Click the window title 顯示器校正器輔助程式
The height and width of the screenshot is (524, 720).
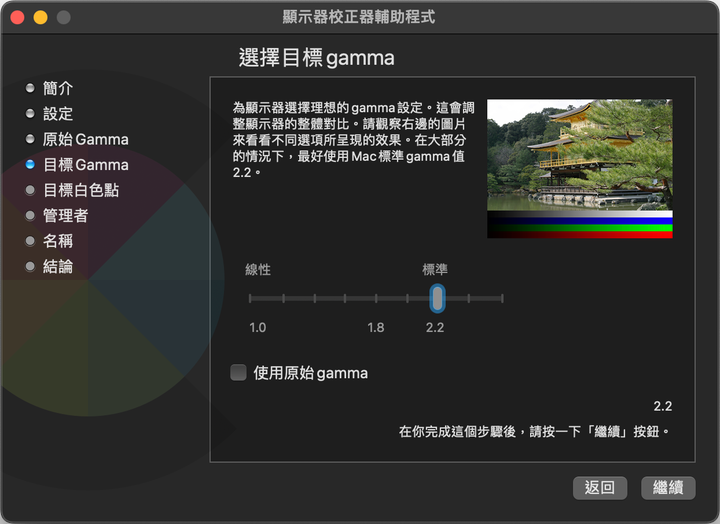(x=359, y=17)
